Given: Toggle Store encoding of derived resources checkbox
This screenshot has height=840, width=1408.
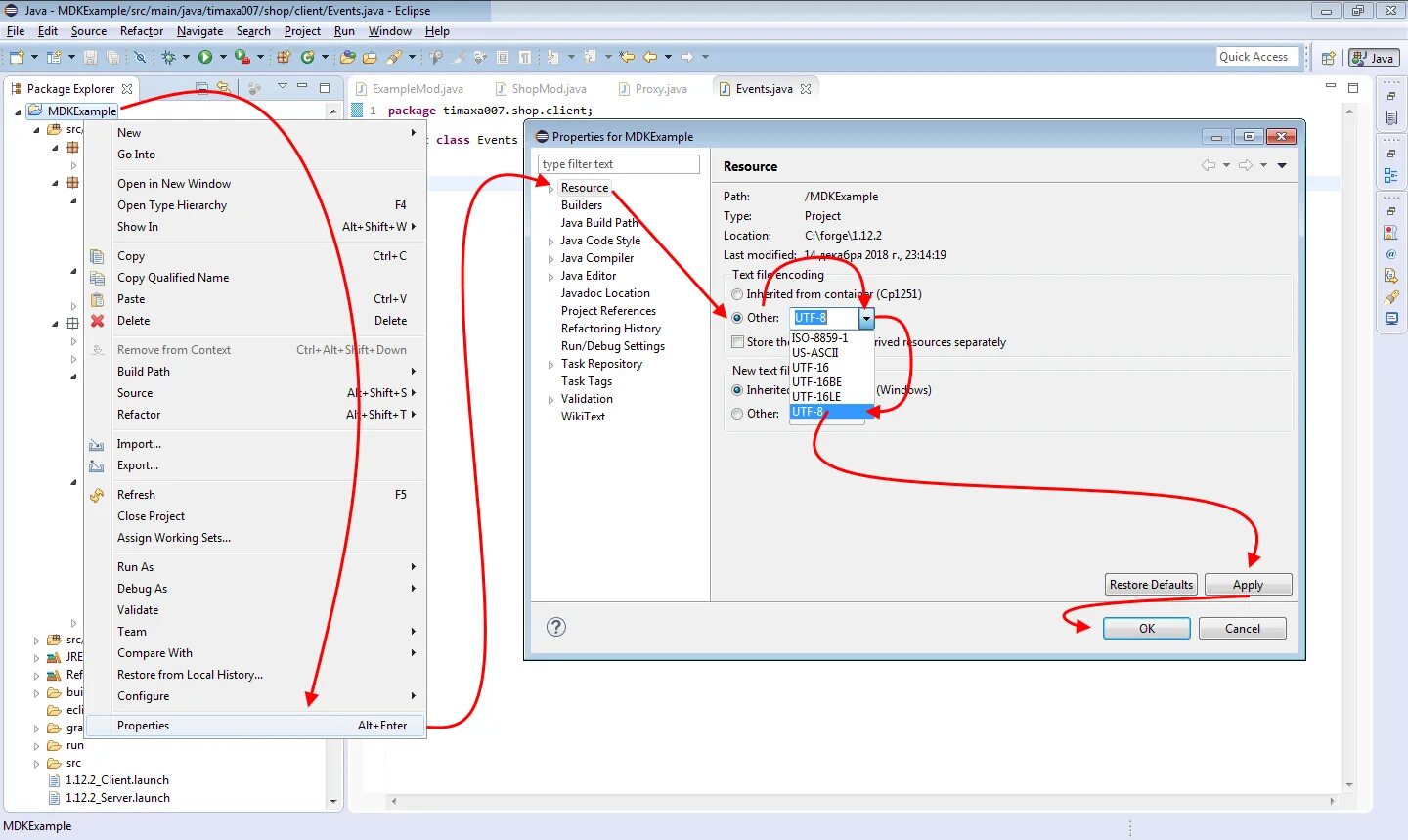Looking at the screenshot, I should (738, 342).
